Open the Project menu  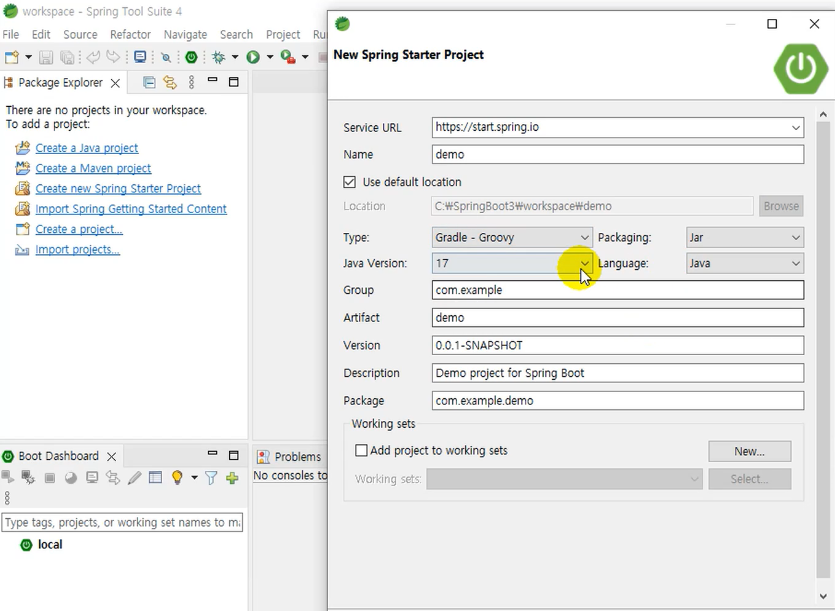click(x=283, y=35)
